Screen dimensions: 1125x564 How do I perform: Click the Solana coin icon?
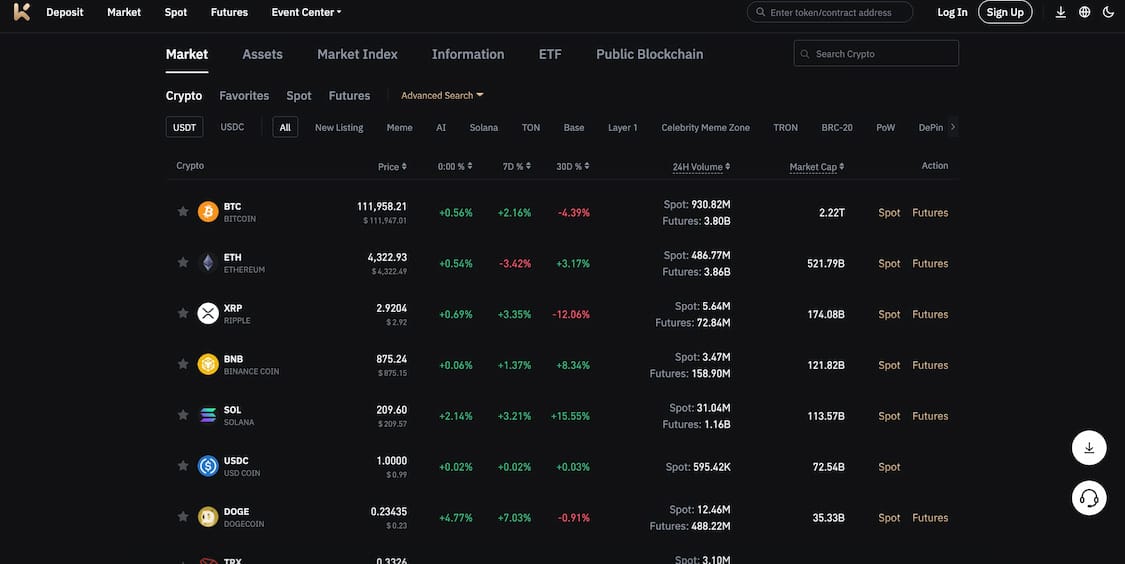(x=208, y=415)
